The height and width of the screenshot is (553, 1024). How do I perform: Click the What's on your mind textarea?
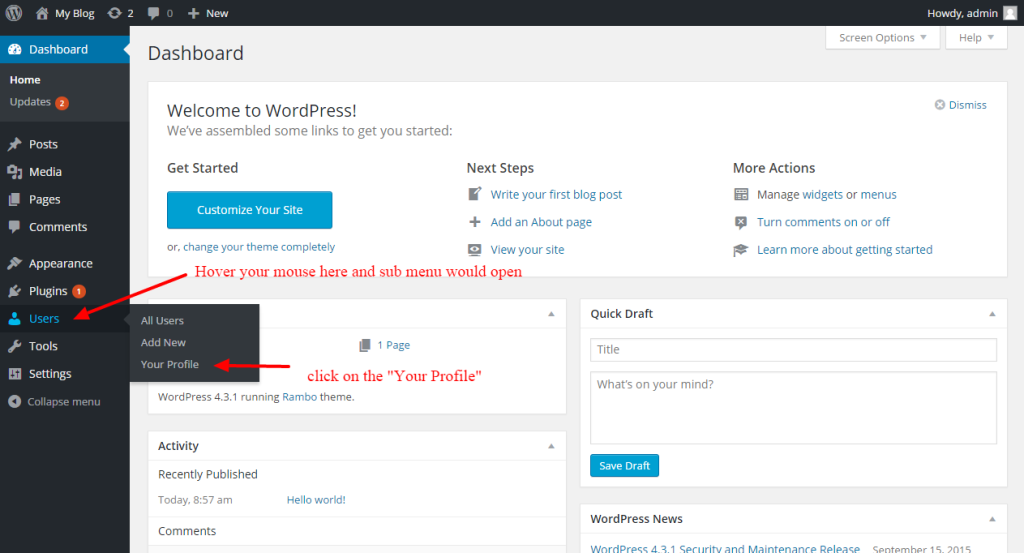(x=793, y=408)
